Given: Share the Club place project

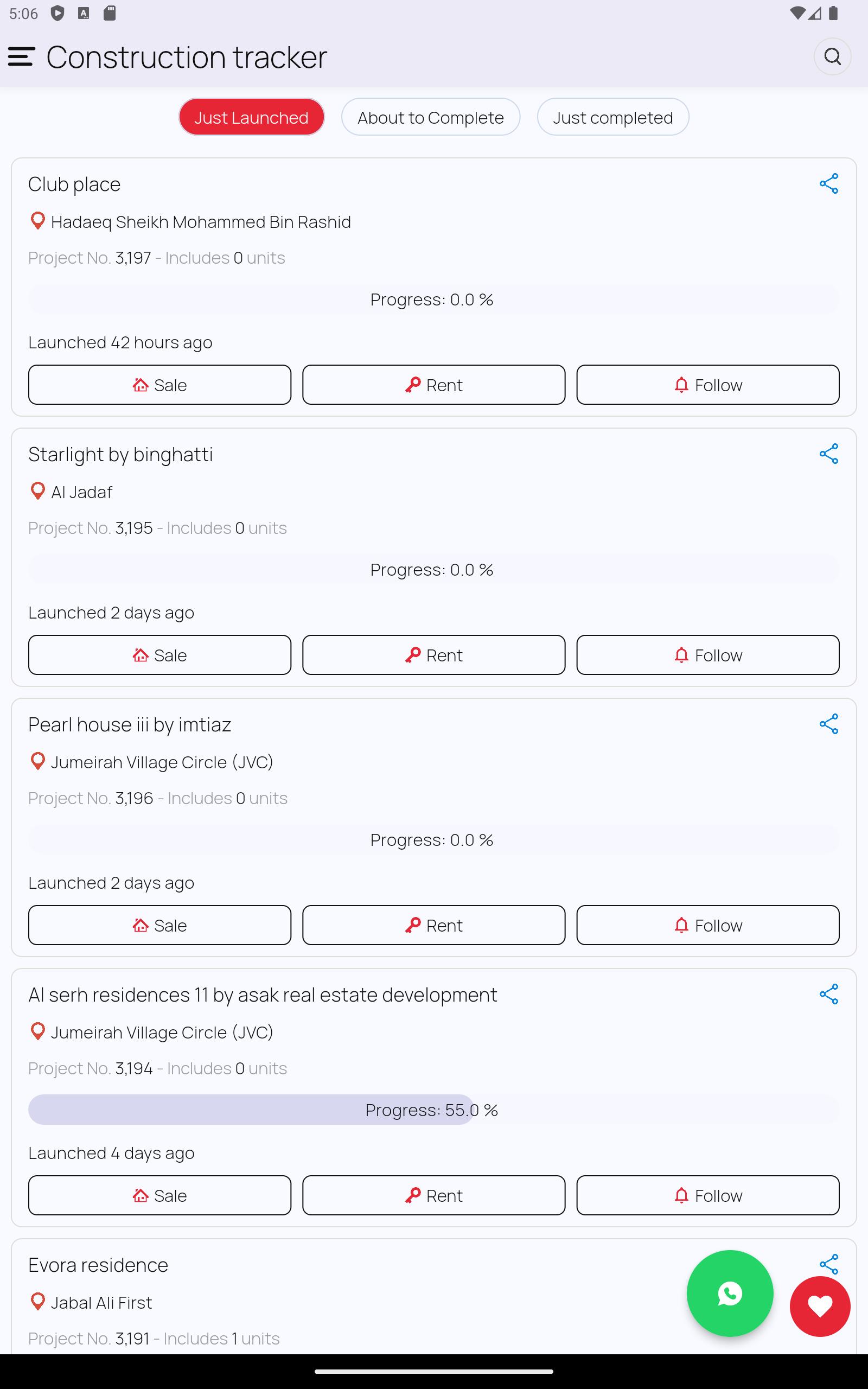Looking at the screenshot, I should [828, 184].
